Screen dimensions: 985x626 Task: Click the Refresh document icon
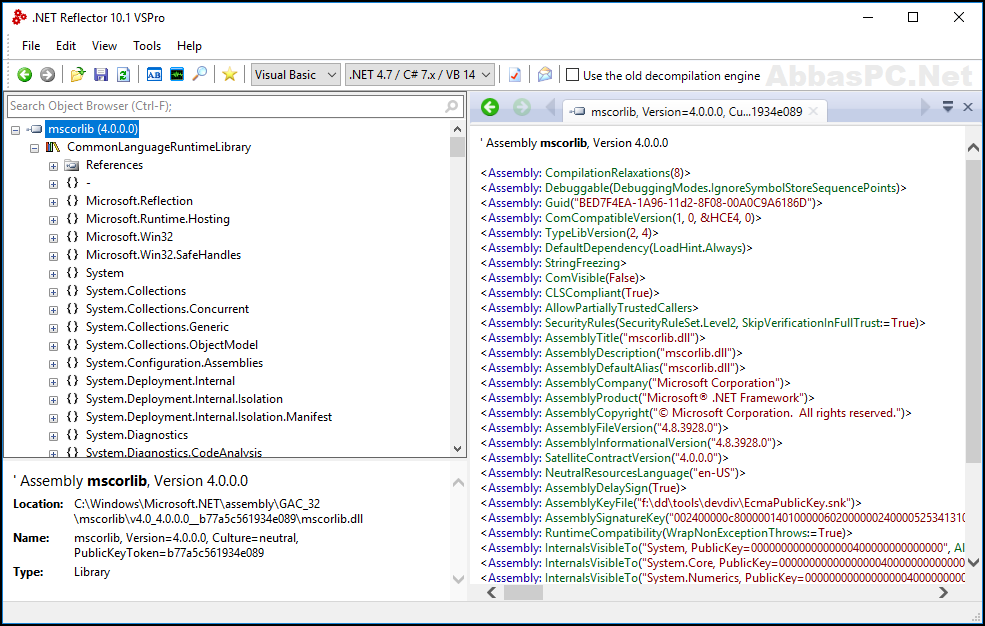click(x=124, y=75)
